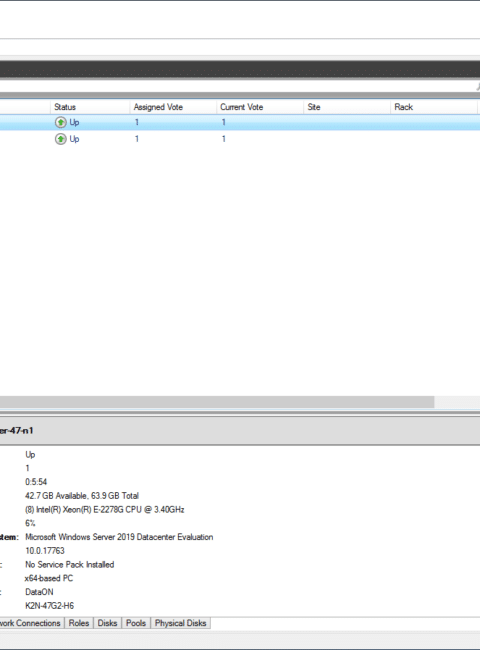
Task: Click the No Service Pack Installed text
Action: tap(70, 564)
